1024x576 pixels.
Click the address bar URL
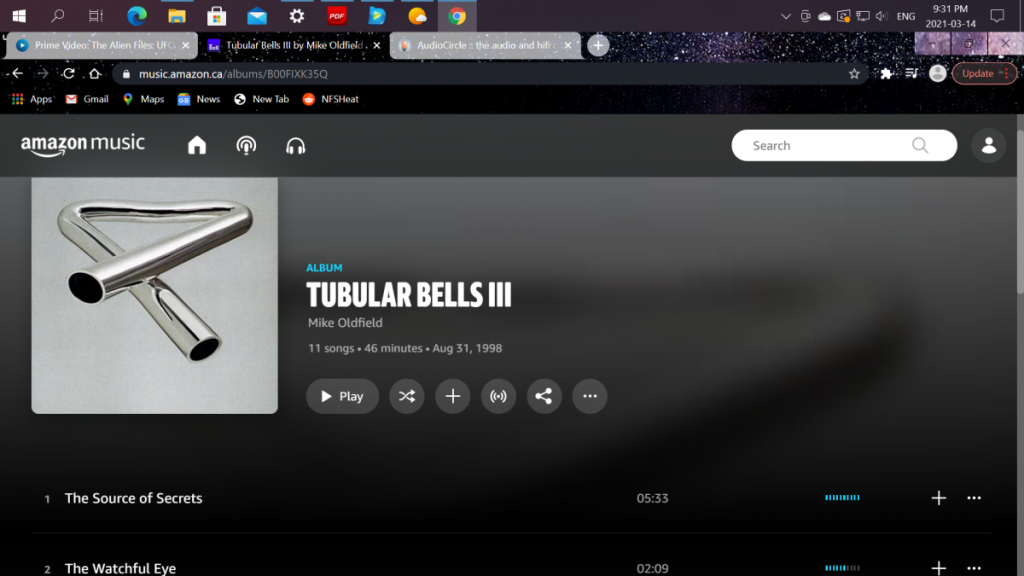click(x=233, y=74)
